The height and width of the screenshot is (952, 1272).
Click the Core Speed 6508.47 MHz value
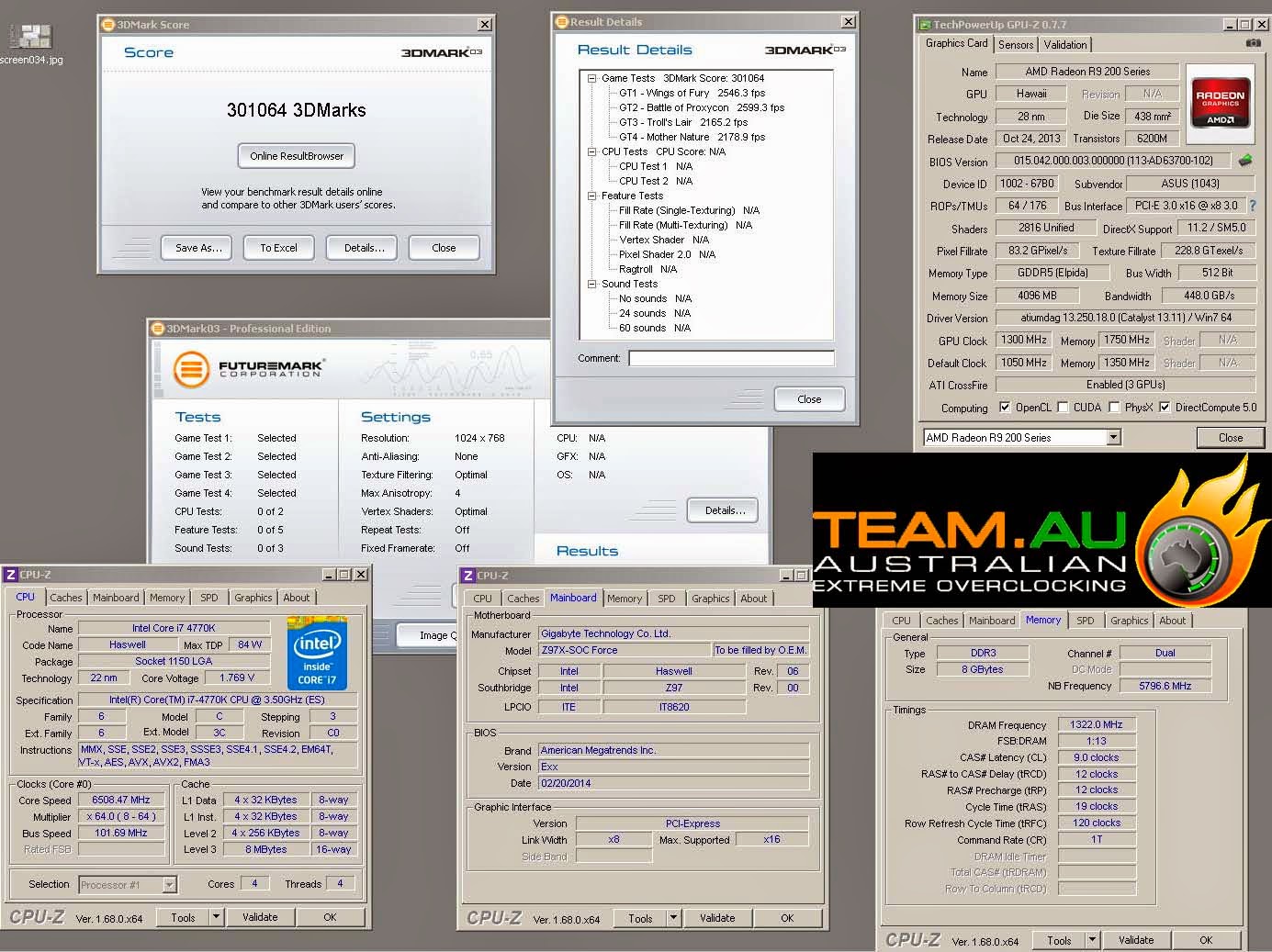pos(121,800)
